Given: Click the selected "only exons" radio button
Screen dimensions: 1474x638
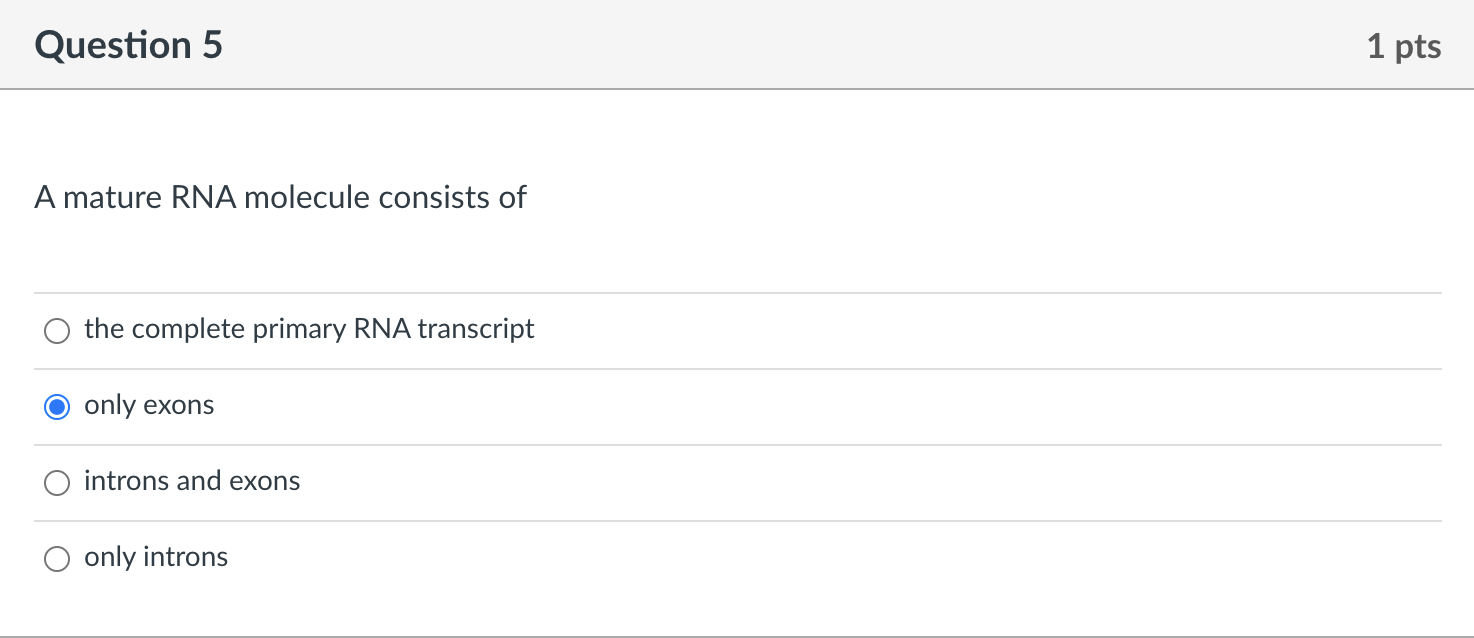Looking at the screenshot, I should (x=57, y=407).
